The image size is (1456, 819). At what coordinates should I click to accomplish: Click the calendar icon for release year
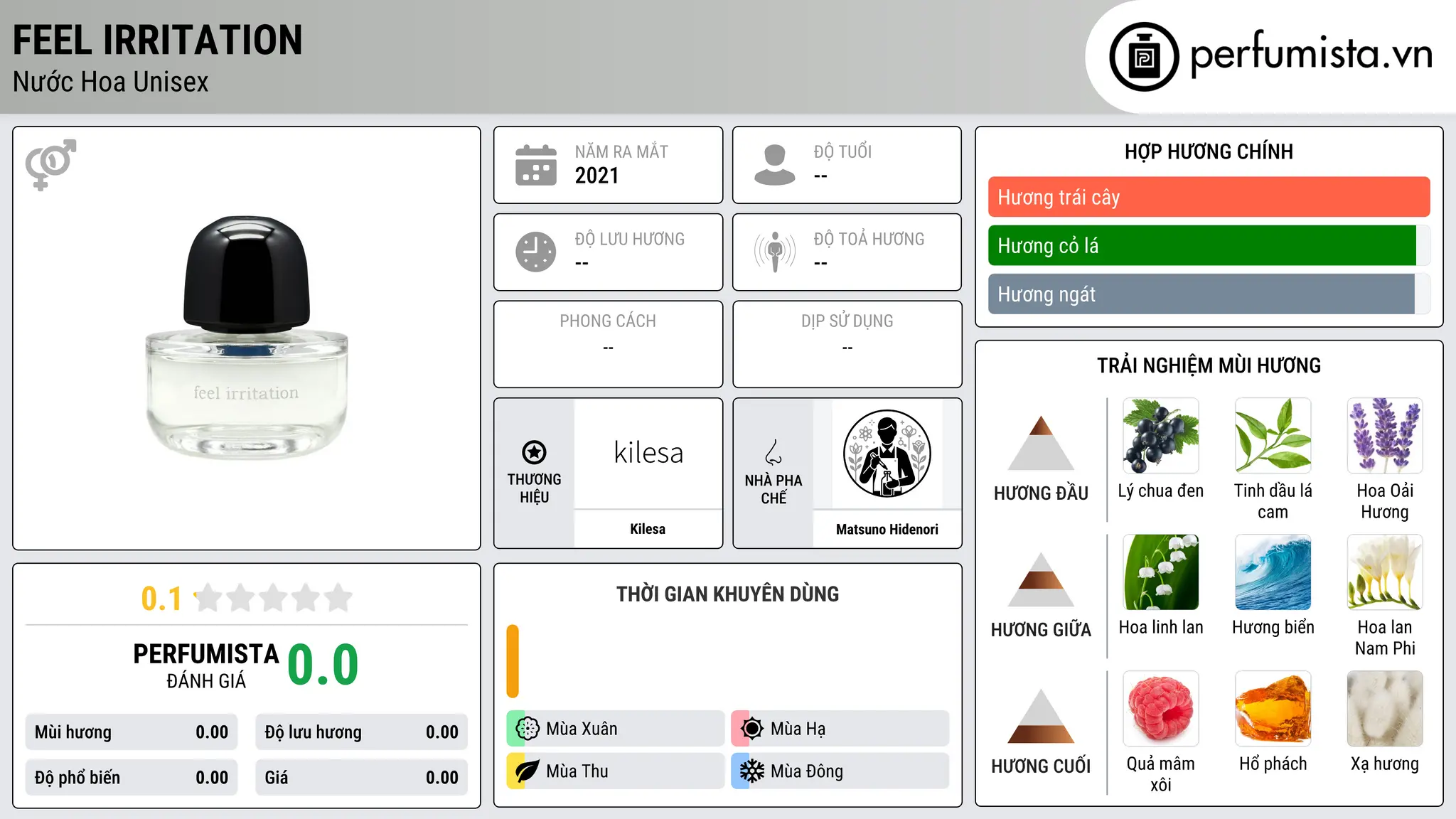(x=536, y=165)
